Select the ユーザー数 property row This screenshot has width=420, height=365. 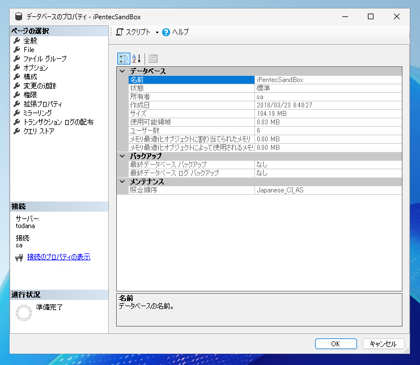click(265, 131)
